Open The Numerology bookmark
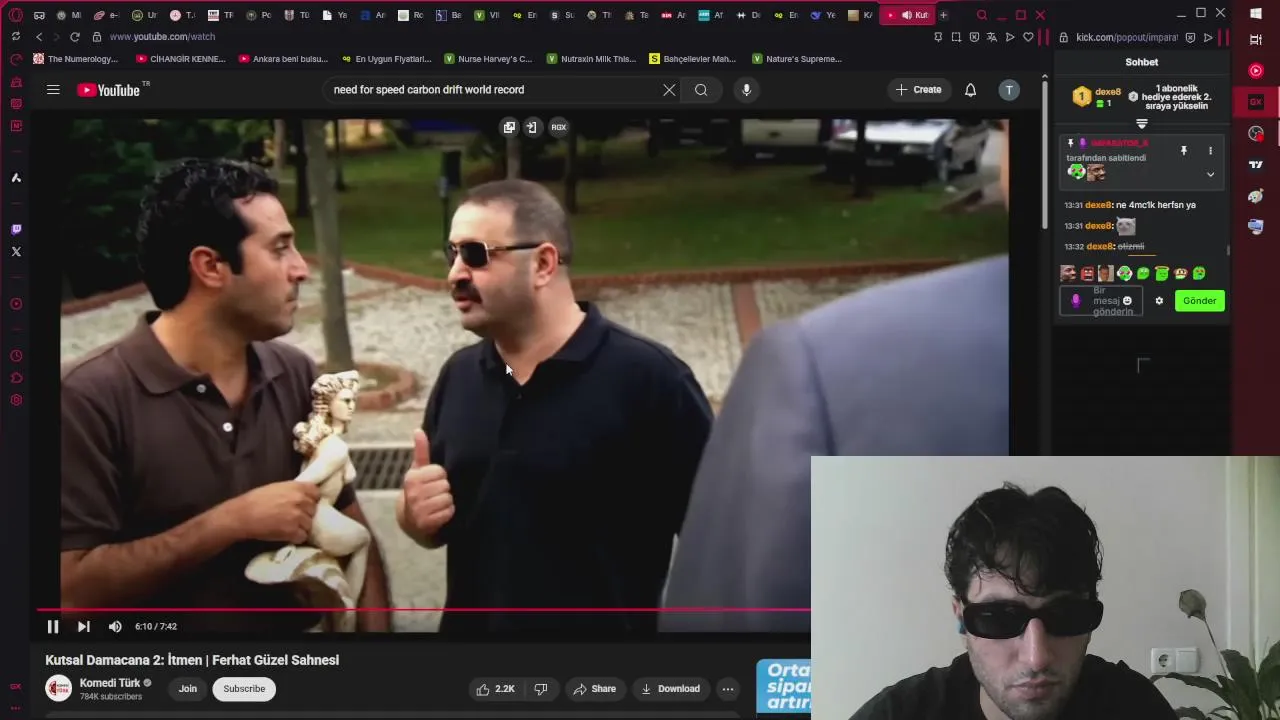Screen dimensions: 1280x720 tap(76, 59)
